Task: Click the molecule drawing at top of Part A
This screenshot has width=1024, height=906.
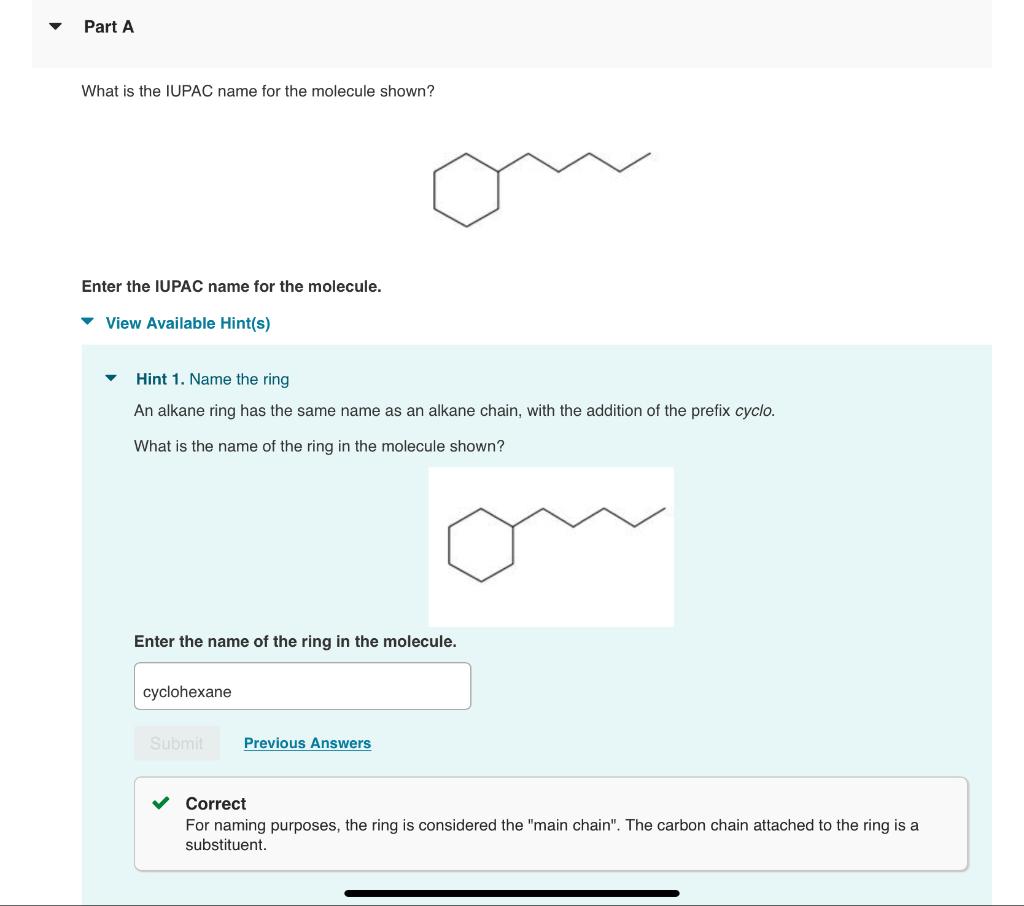Action: point(540,188)
